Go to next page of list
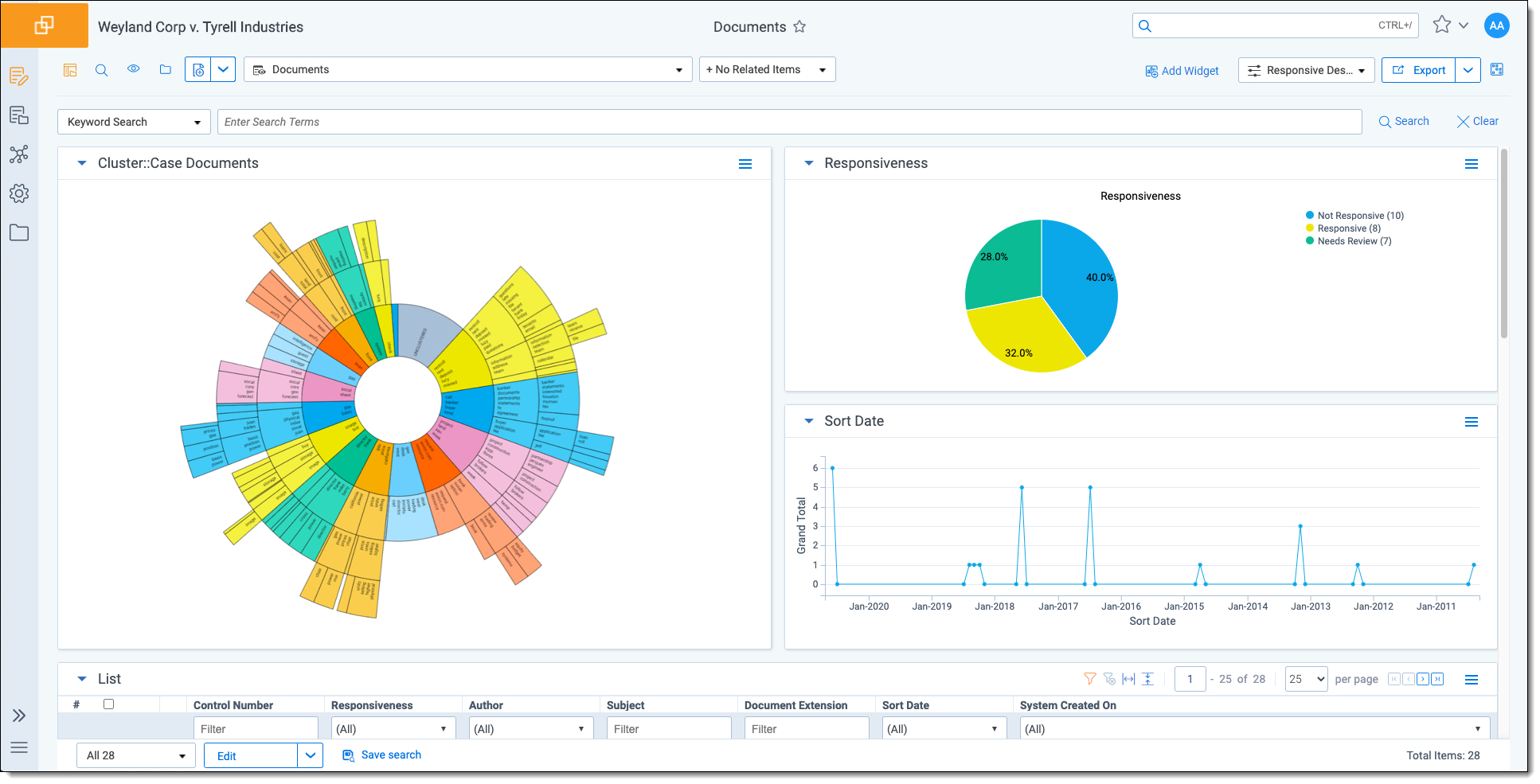The height and width of the screenshot is (784, 1540). coord(1422,679)
